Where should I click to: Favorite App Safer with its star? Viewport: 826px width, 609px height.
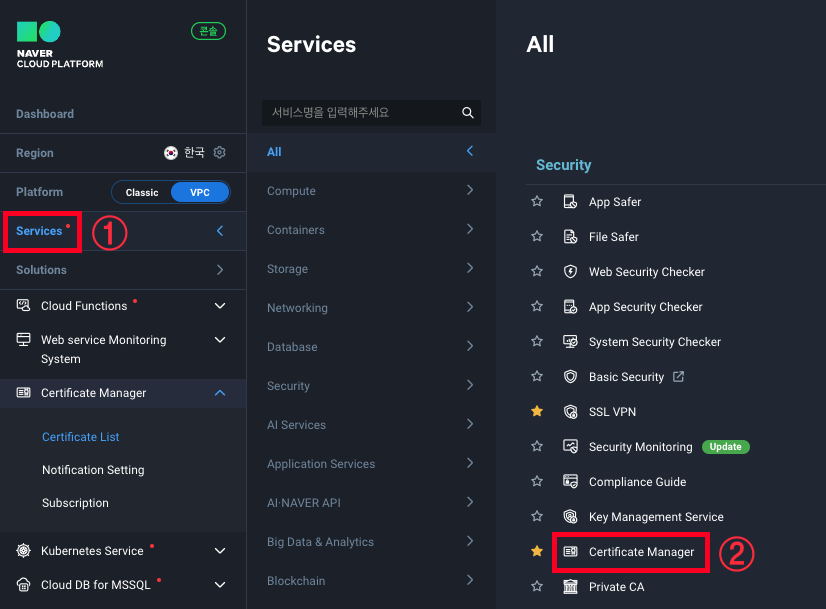(537, 201)
